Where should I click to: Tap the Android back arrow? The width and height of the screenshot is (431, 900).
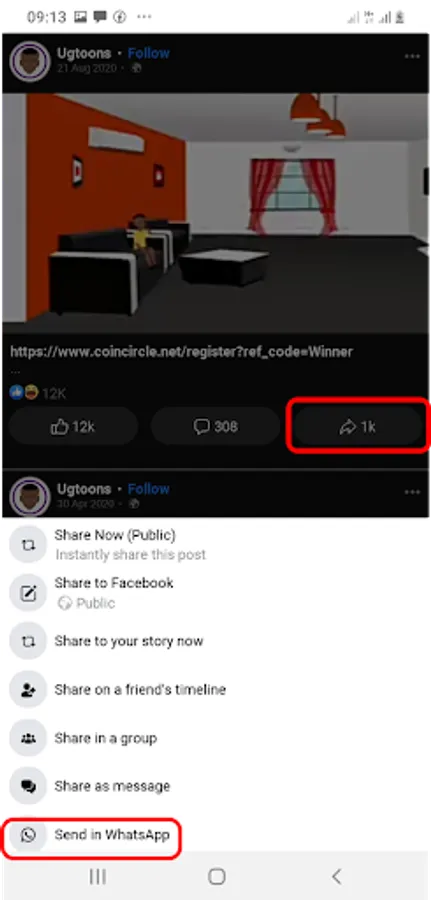coord(337,876)
